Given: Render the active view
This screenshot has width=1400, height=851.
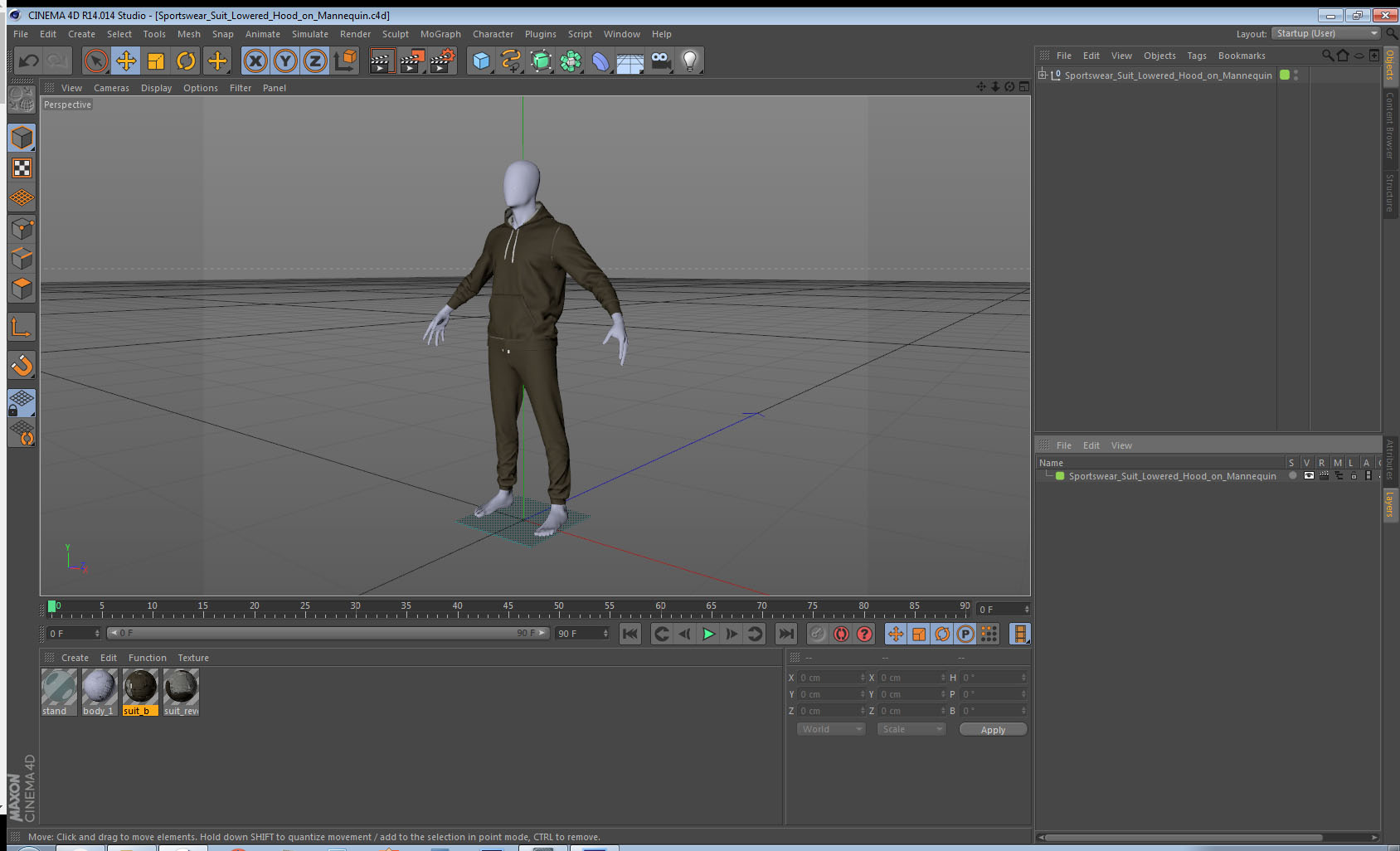Looking at the screenshot, I should coord(381,61).
